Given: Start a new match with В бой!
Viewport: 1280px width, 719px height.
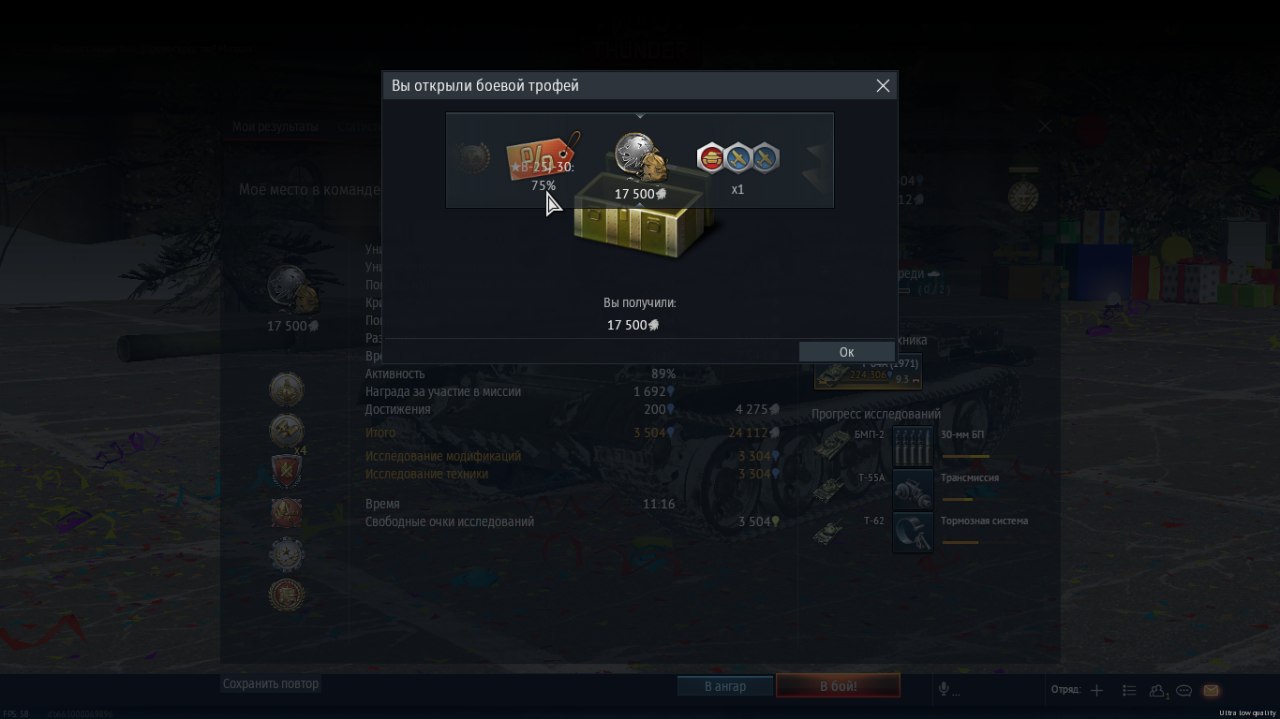Looking at the screenshot, I should (838, 686).
